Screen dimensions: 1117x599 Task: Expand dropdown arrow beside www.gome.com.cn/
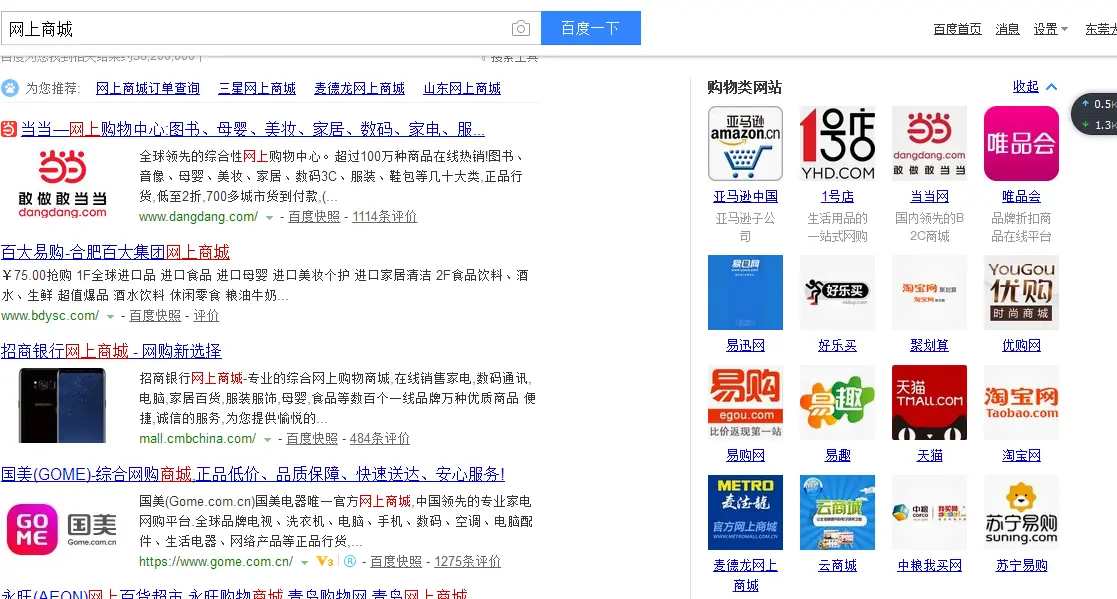pos(304,563)
